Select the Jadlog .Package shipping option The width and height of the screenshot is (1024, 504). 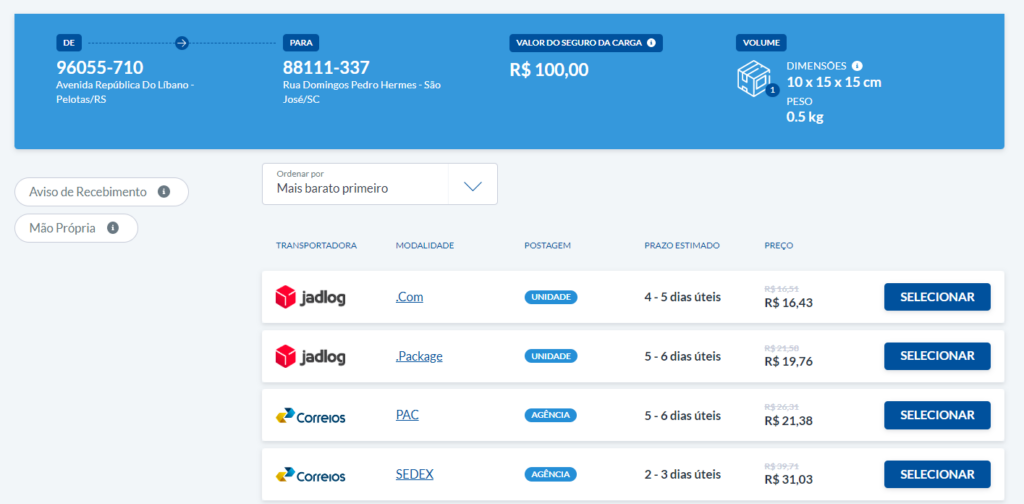coord(937,356)
